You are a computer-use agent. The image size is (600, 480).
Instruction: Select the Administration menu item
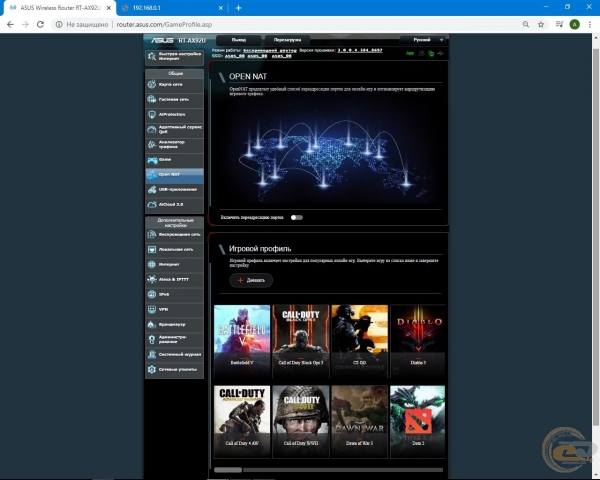[x=174, y=340]
